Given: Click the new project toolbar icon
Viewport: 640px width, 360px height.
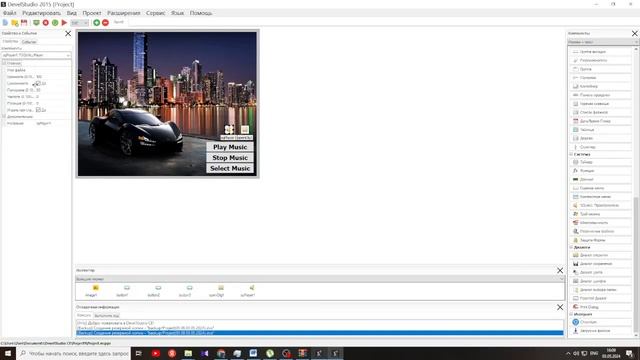Looking at the screenshot, I should pos(5,22).
